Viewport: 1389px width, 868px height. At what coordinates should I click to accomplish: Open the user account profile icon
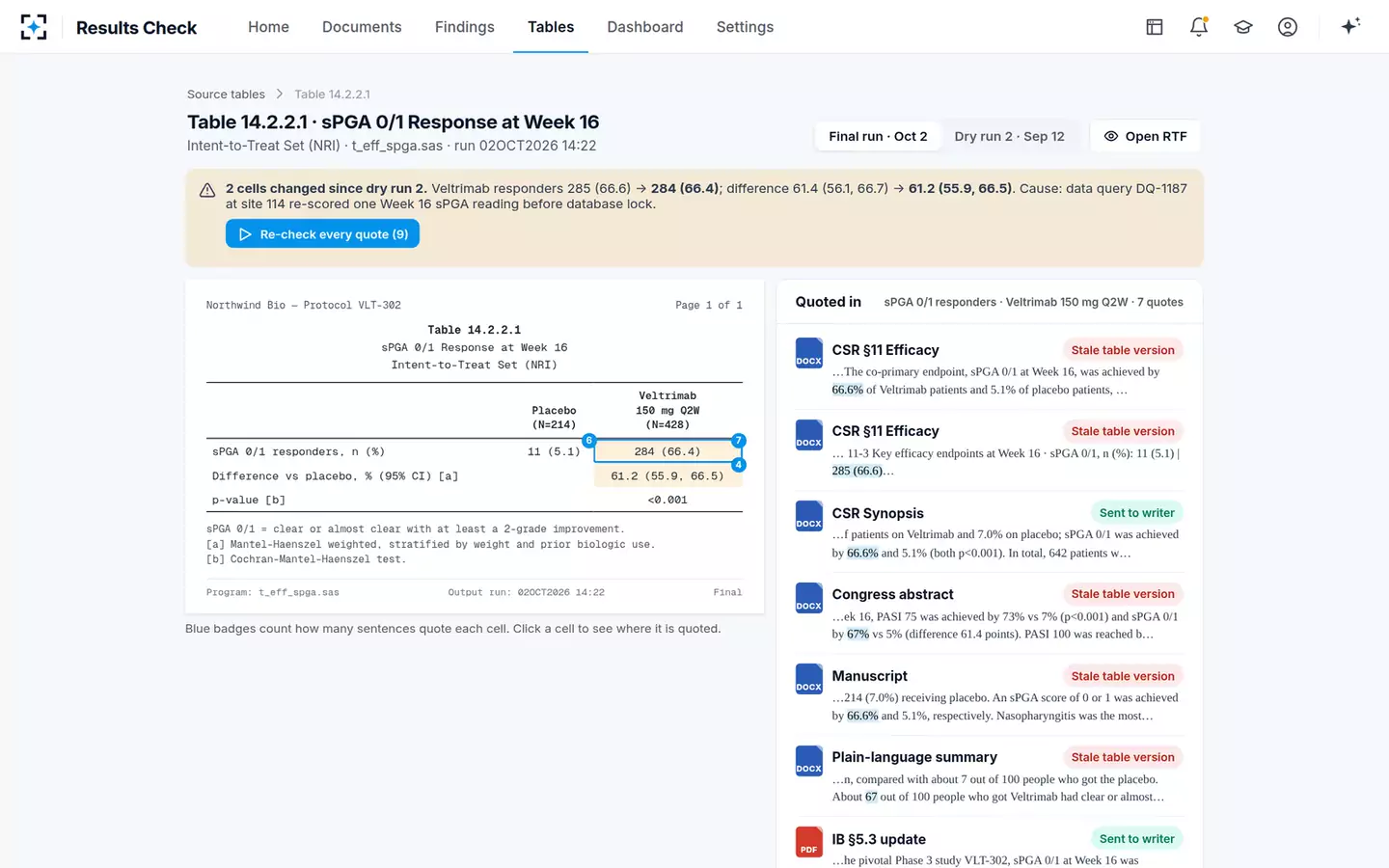pyautogui.click(x=1288, y=27)
